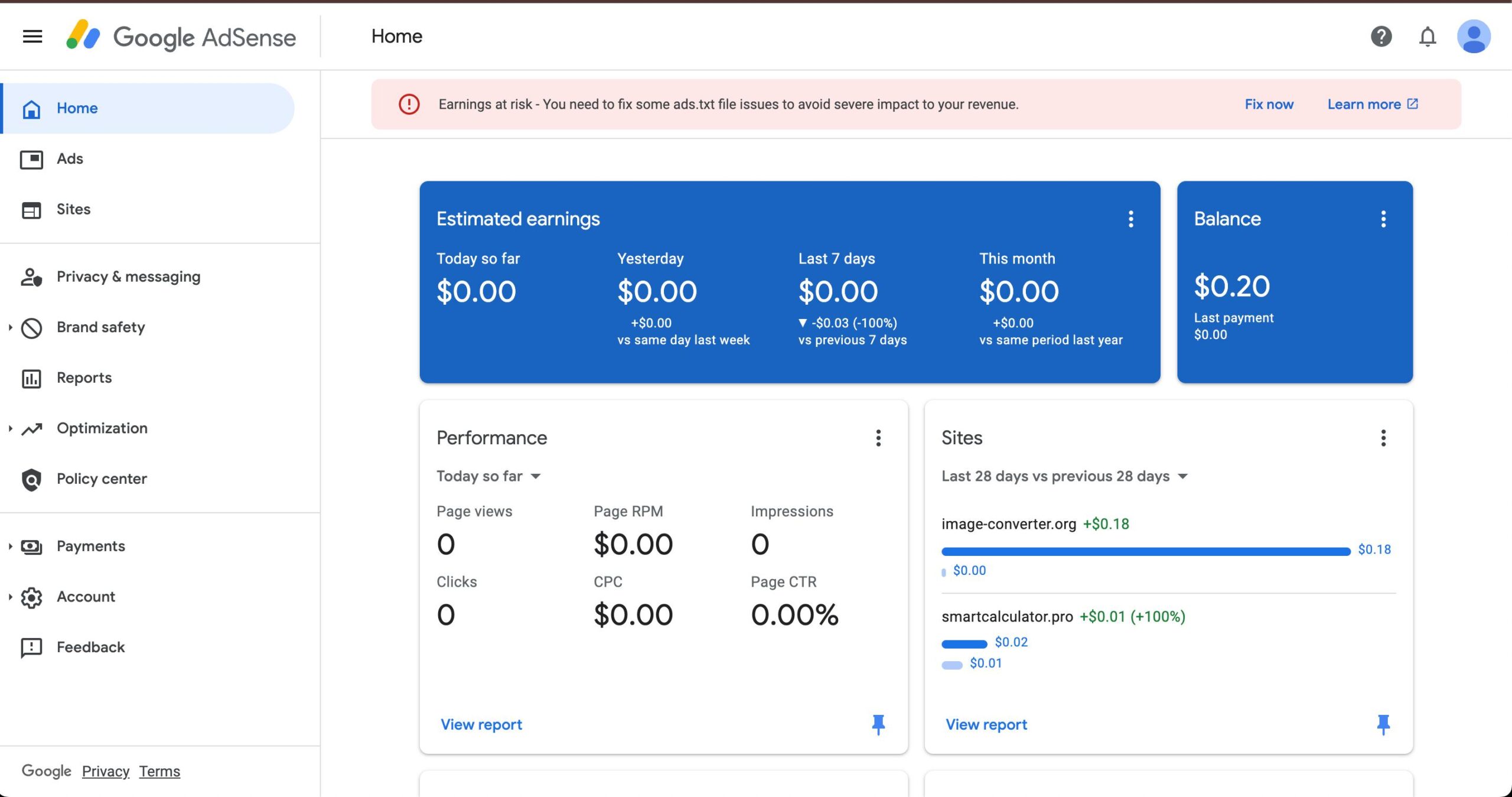Click the image-converter.org site name
The height and width of the screenshot is (797, 1512).
point(1008,524)
